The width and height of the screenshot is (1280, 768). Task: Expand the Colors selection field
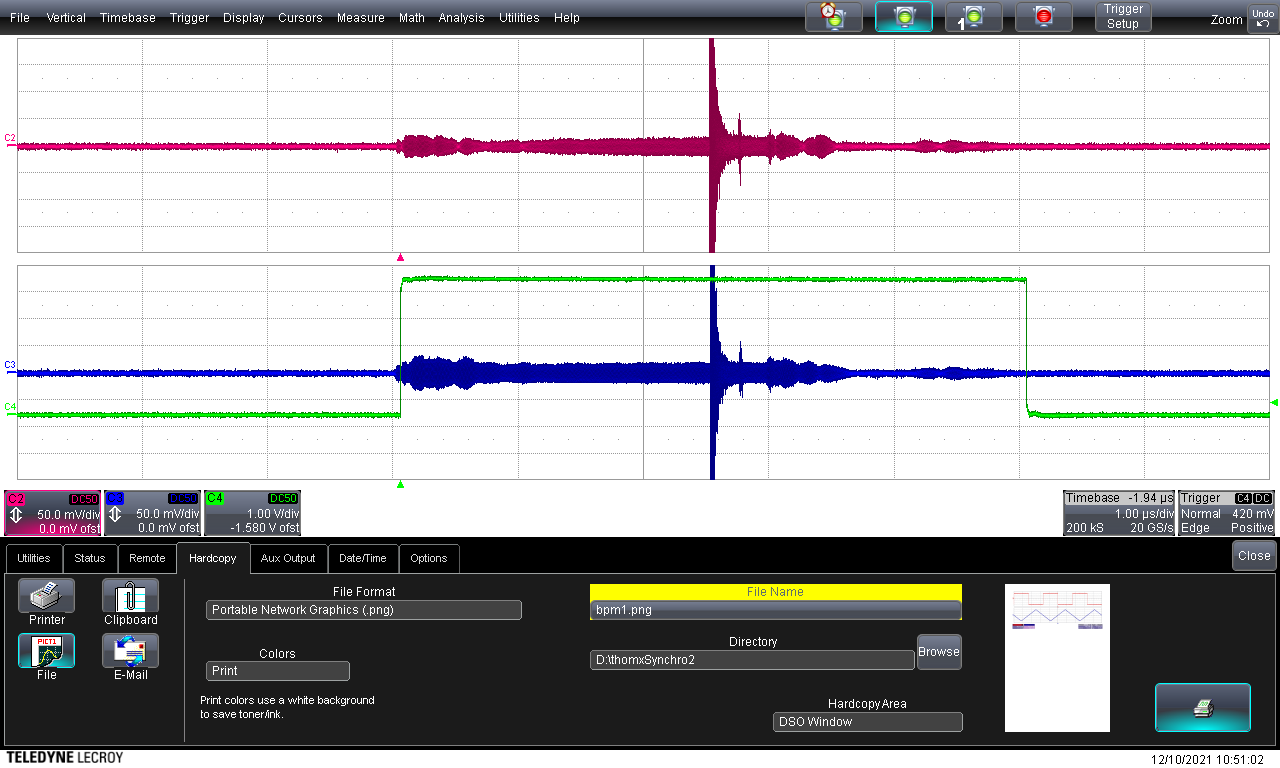point(278,671)
